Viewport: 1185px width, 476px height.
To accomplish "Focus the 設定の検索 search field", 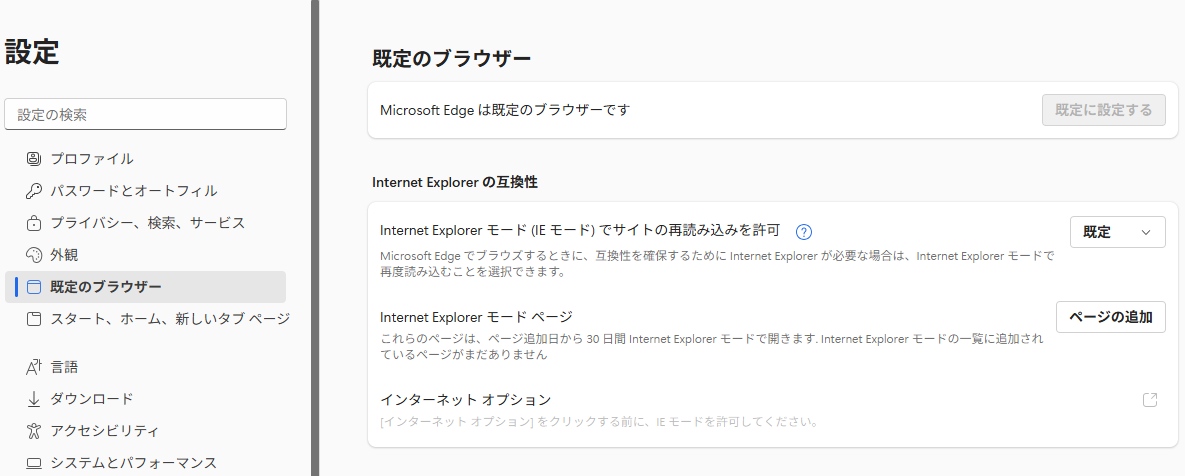I will point(146,114).
